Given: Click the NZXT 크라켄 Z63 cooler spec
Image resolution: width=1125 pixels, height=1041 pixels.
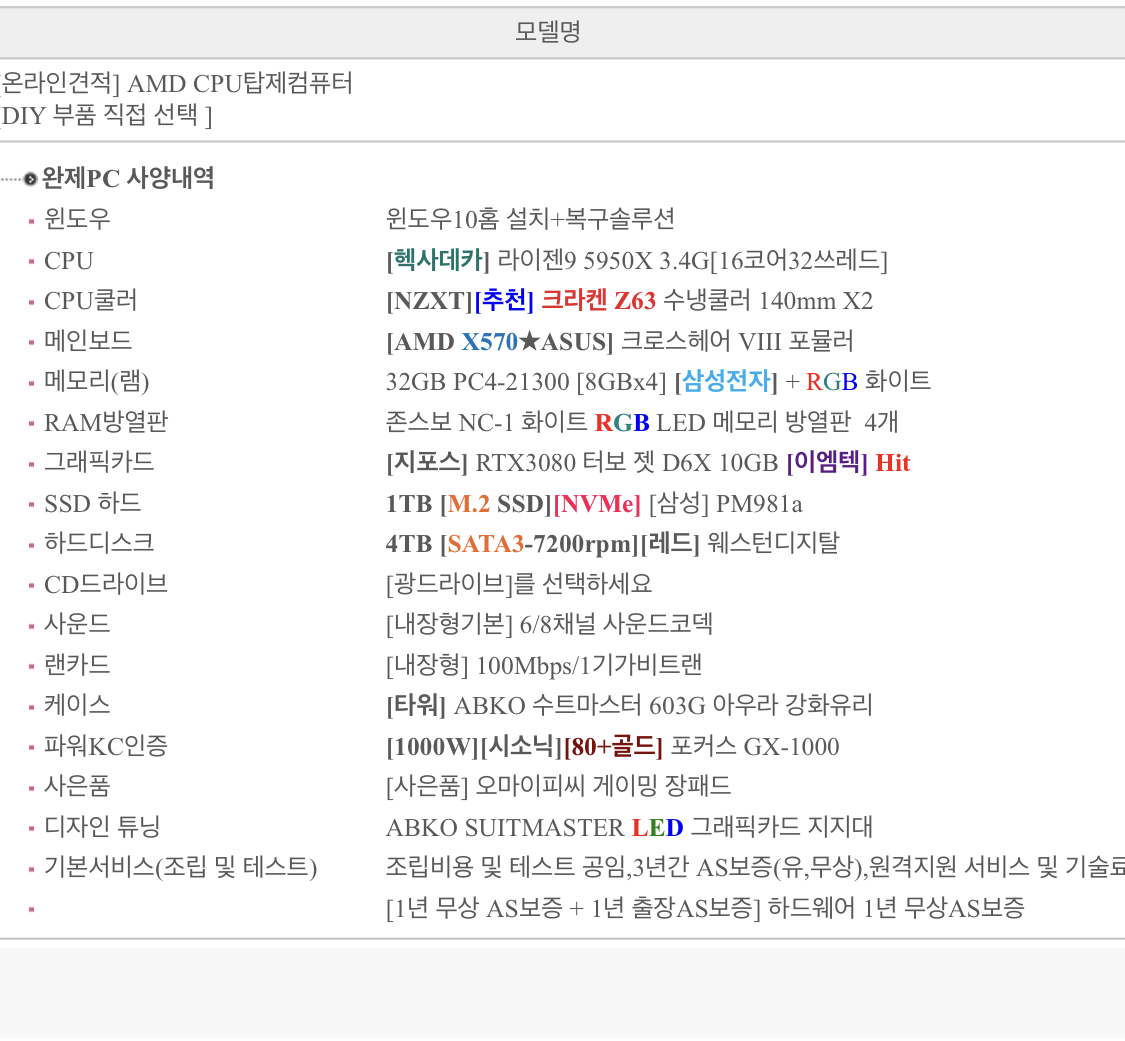Looking at the screenshot, I should coord(629,301).
